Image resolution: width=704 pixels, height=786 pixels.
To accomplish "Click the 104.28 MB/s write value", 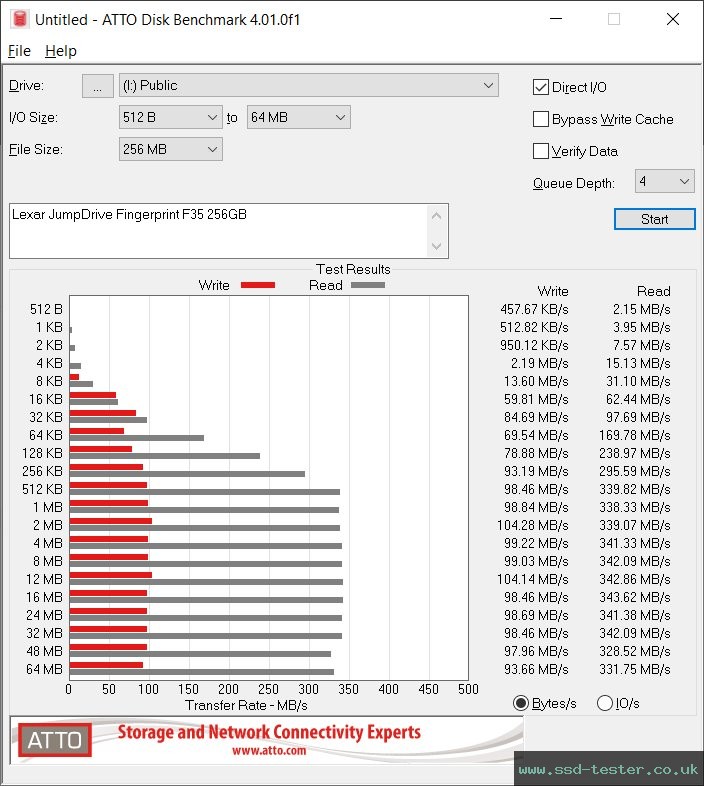I will tap(533, 525).
